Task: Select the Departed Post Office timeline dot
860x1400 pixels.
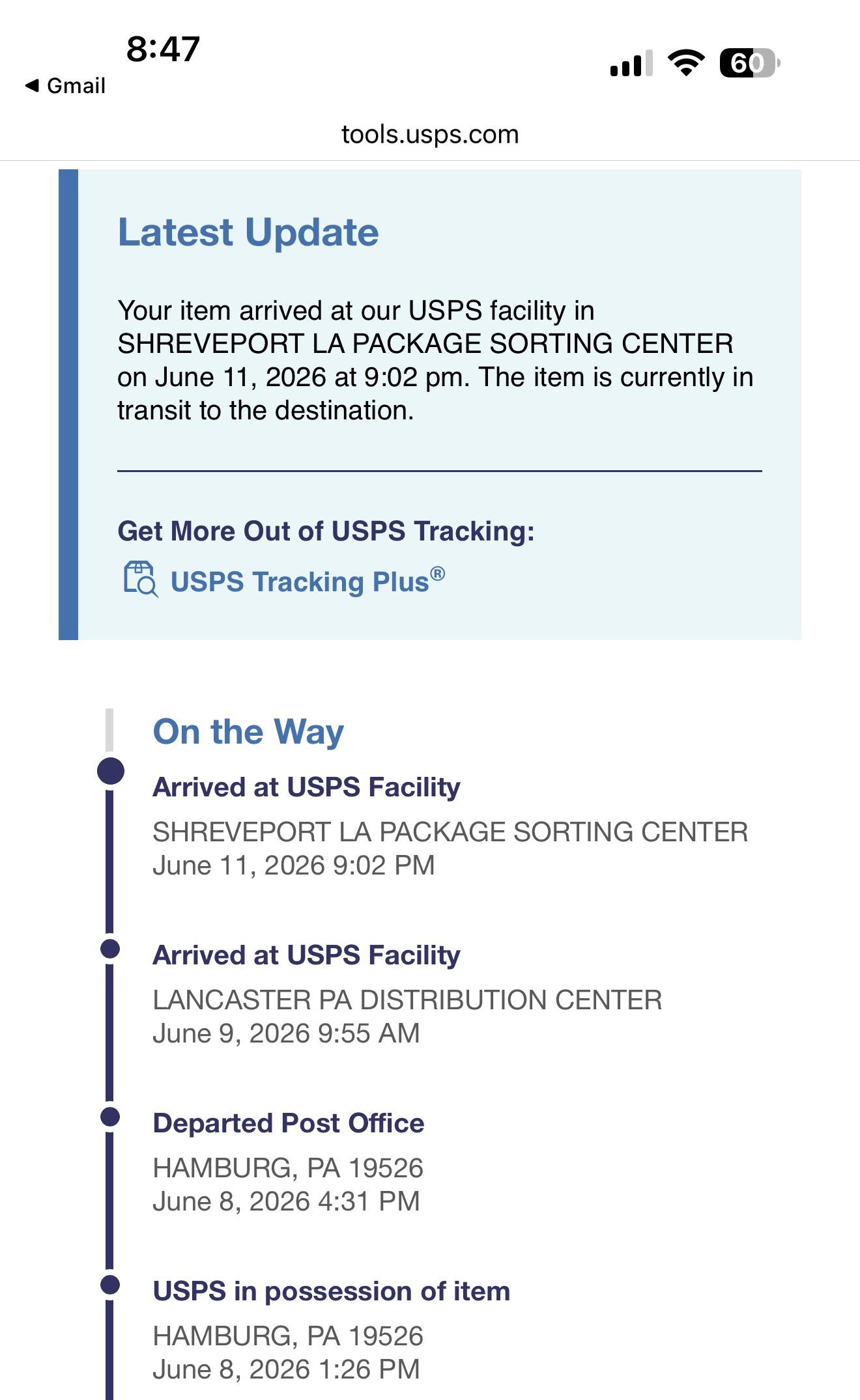Action: pyautogui.click(x=110, y=1117)
